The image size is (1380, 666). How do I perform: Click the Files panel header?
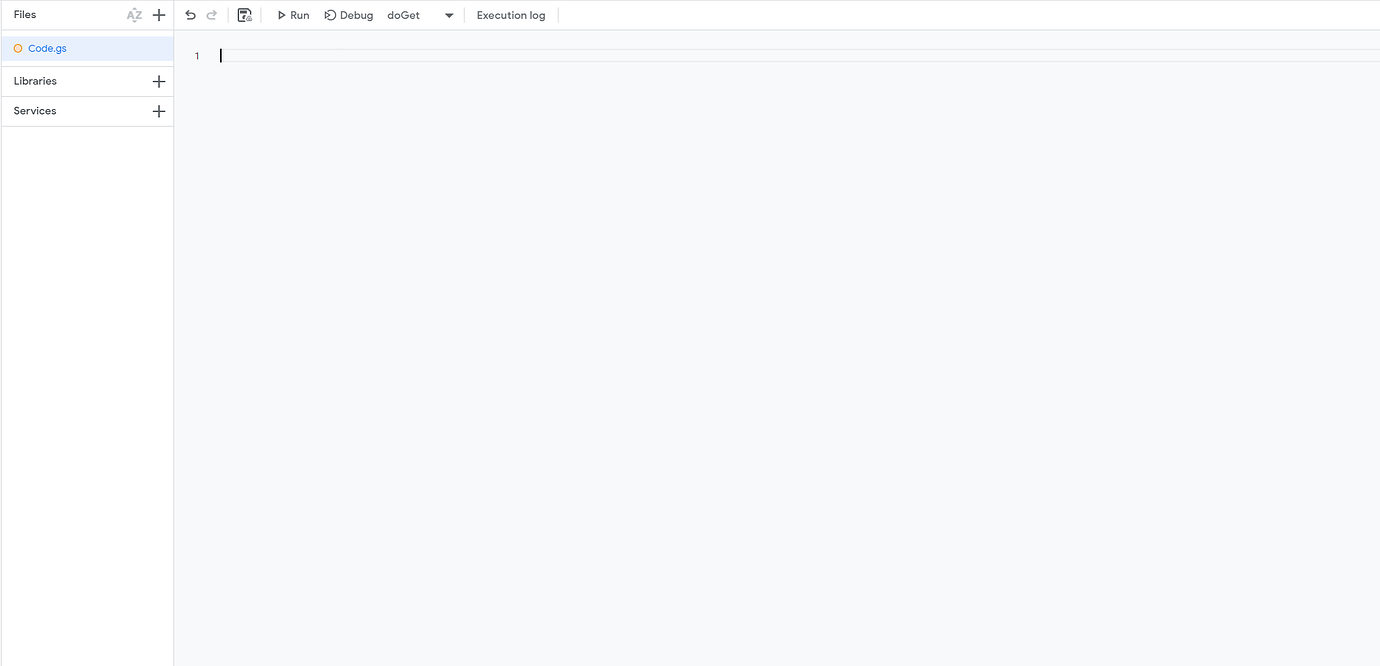tap(24, 14)
